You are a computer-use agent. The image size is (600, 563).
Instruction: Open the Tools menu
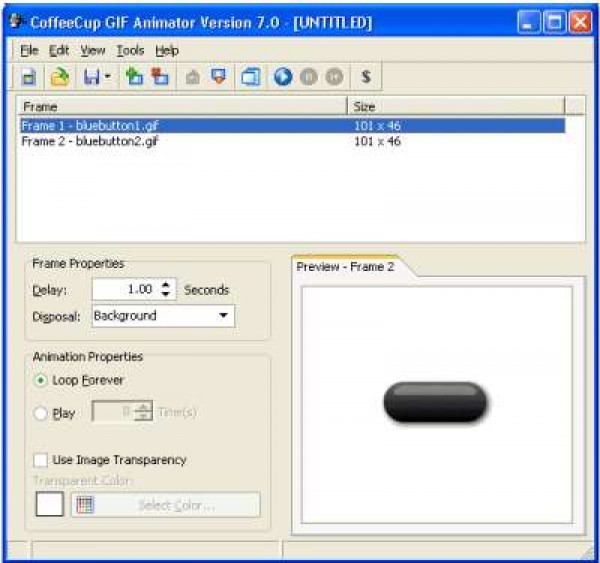[130, 51]
